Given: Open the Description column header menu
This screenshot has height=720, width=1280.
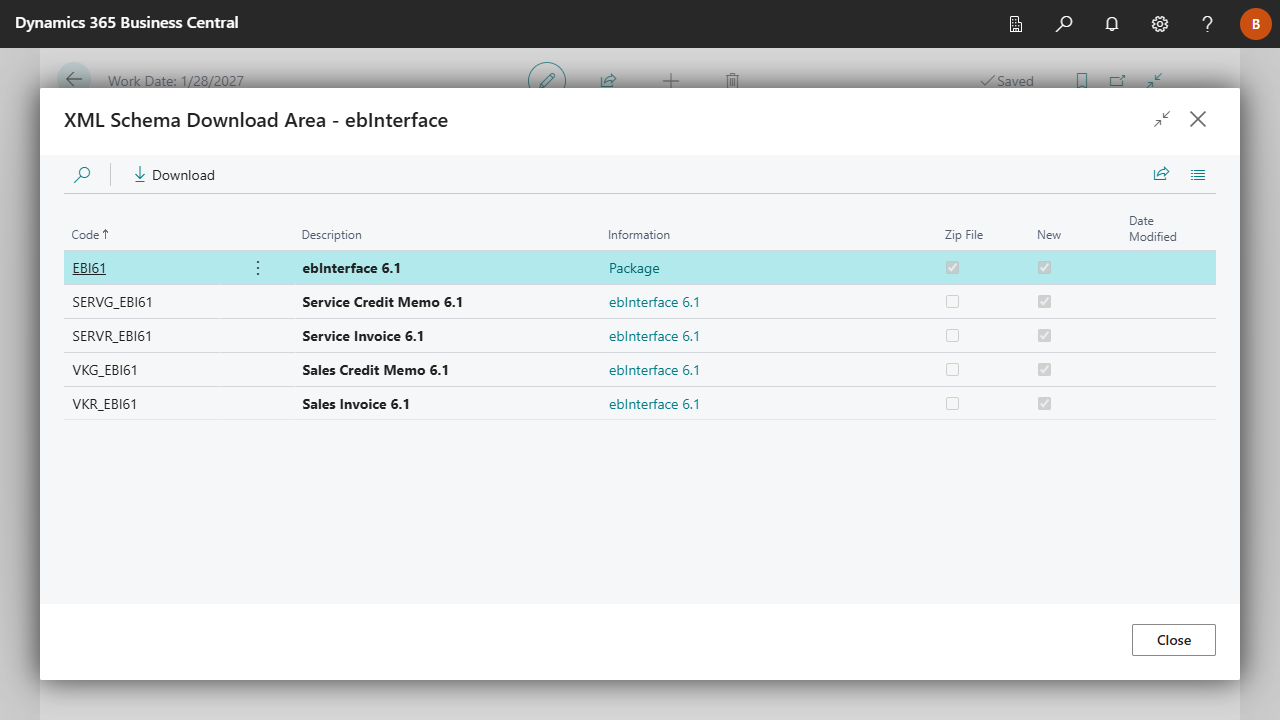Looking at the screenshot, I should 332,235.
